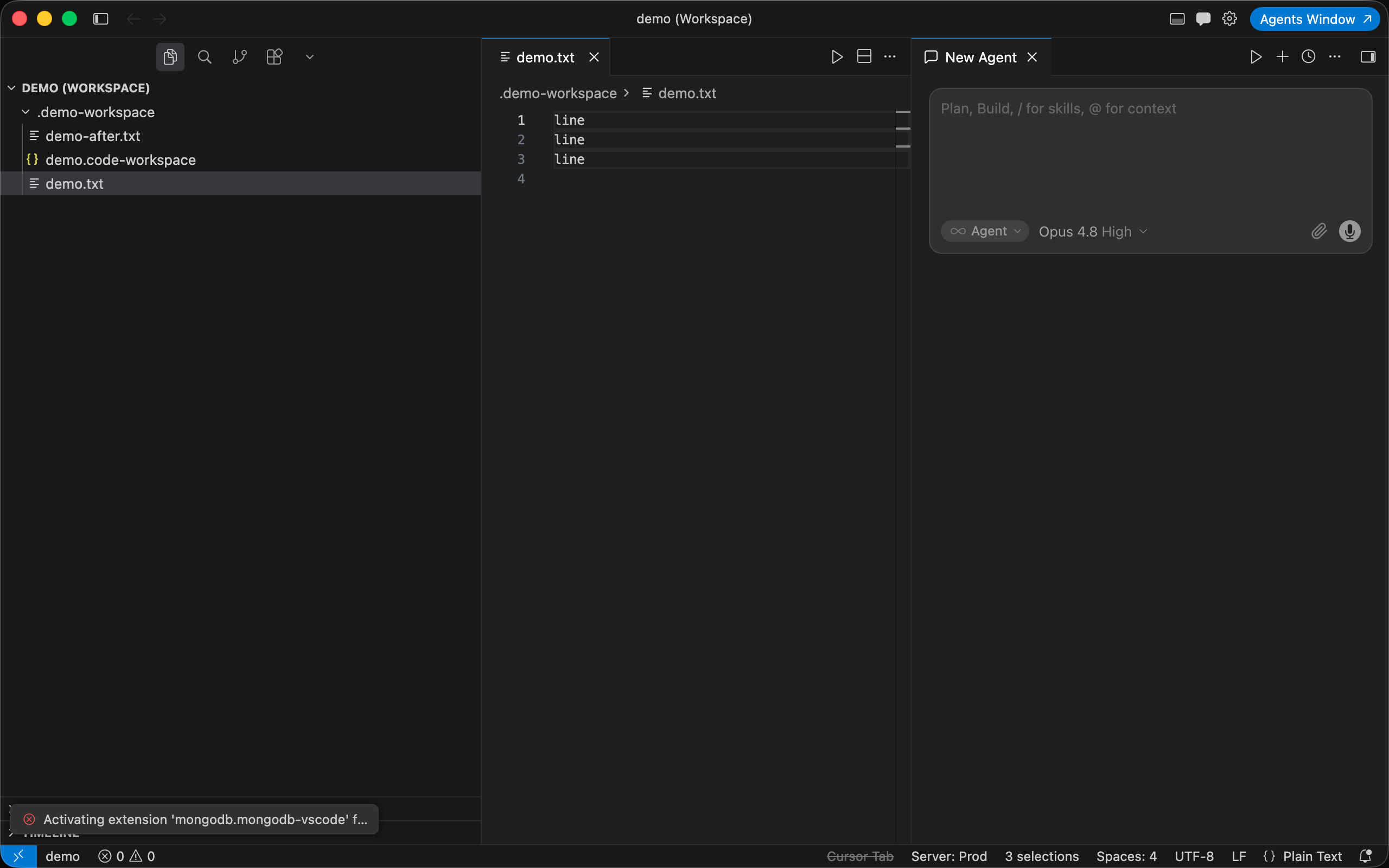Select the demo.txt editor tab
The image size is (1389, 868).
pyautogui.click(x=545, y=58)
